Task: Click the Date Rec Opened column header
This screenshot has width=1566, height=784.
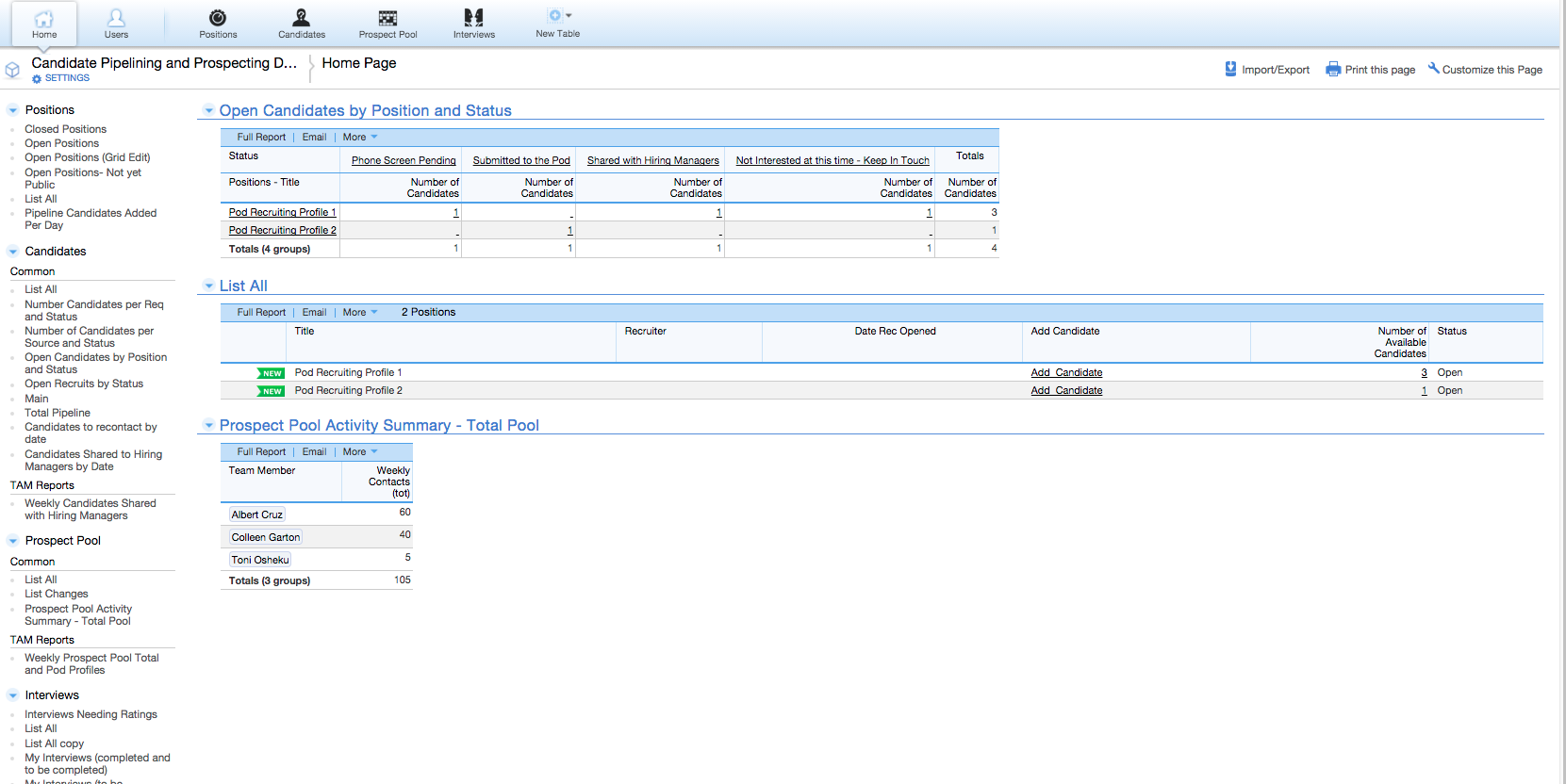Action: click(895, 332)
